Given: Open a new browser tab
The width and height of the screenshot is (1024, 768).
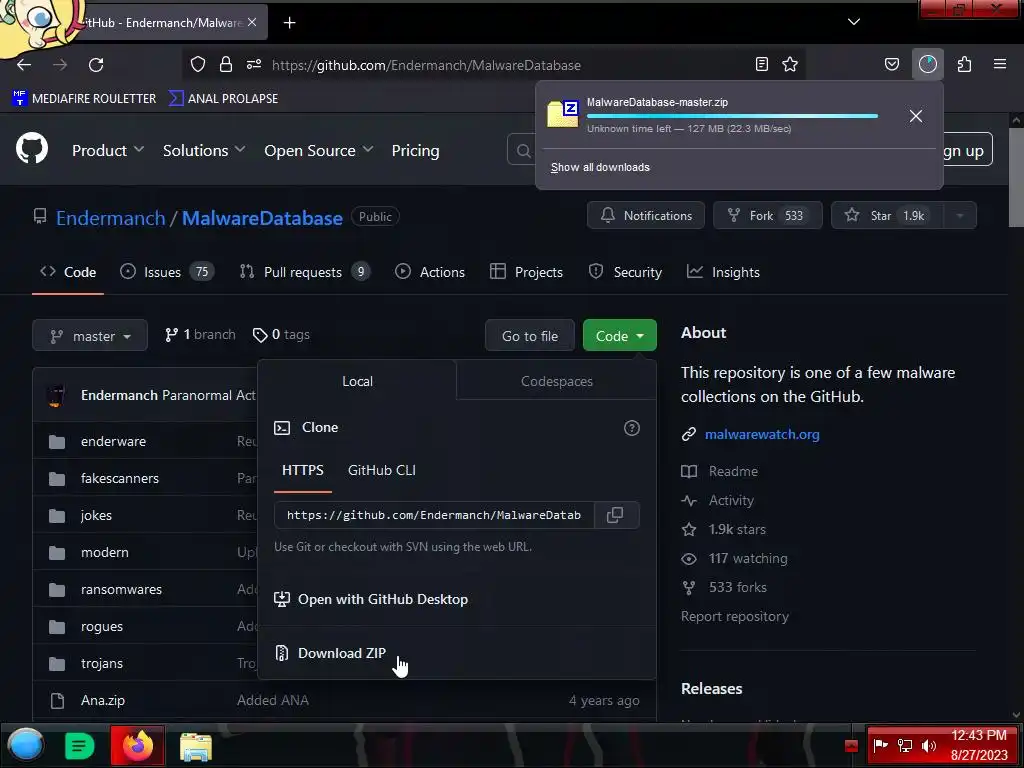Looking at the screenshot, I should 289,23.
